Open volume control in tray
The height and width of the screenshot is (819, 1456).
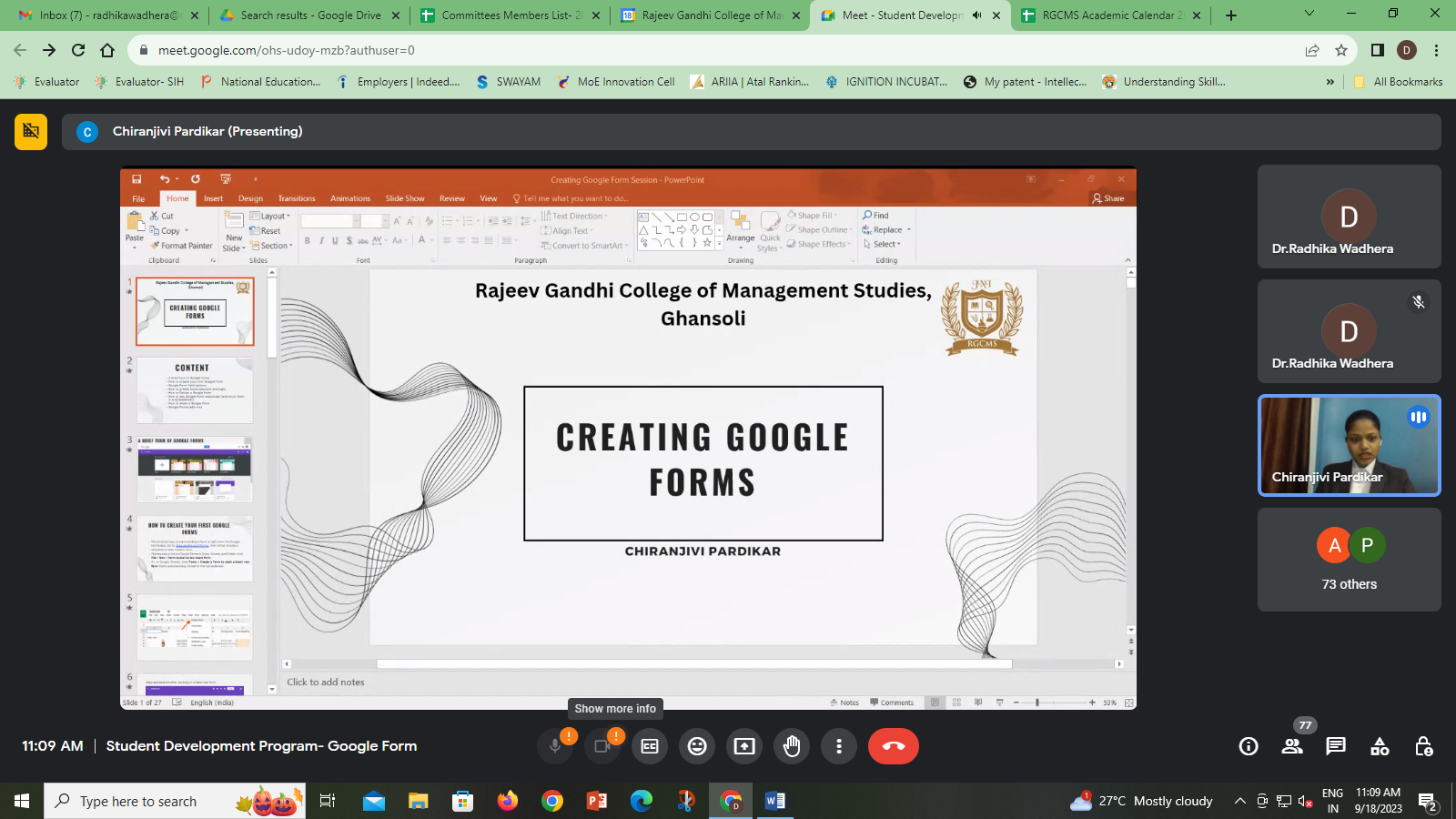point(1305,801)
